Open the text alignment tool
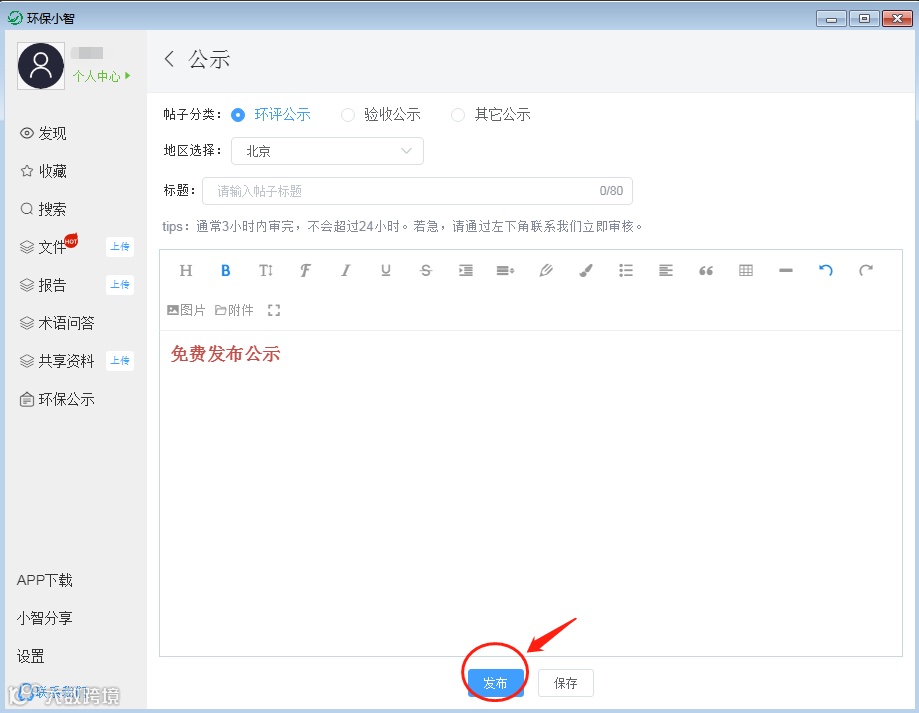This screenshot has width=919, height=713. coord(666,270)
